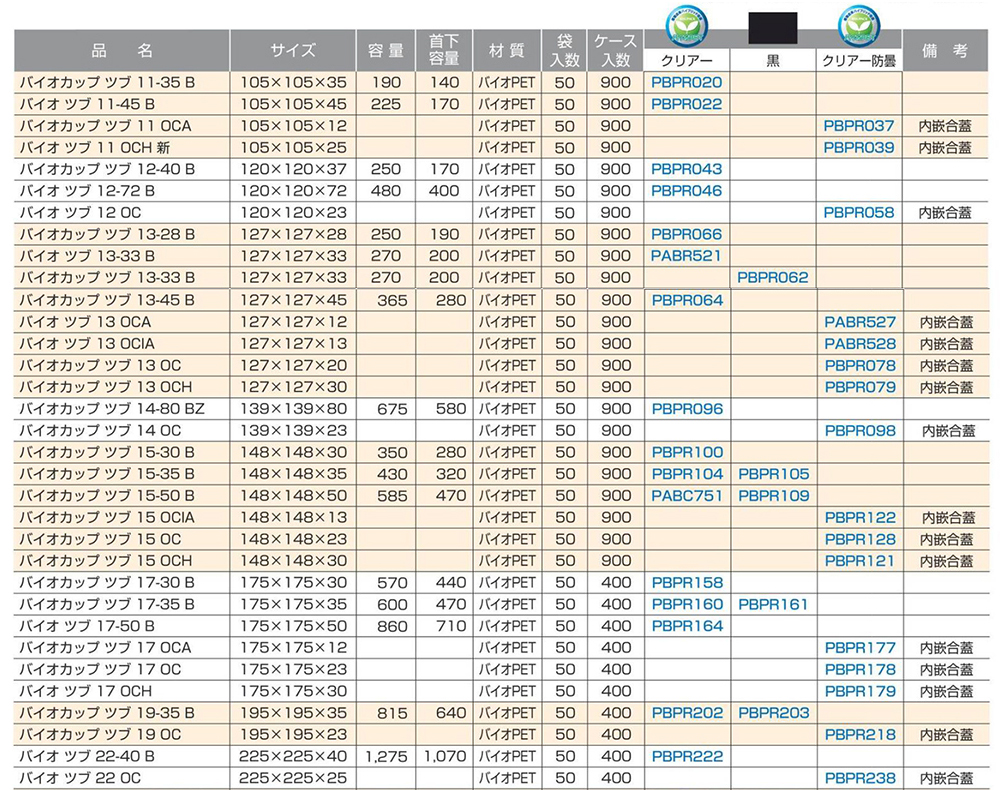Click the サイズ column header

click(293, 50)
